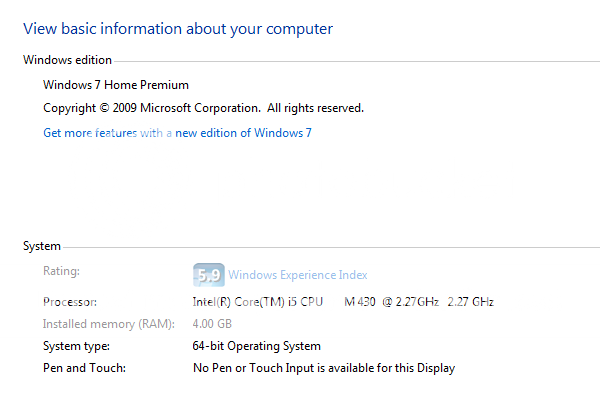The width and height of the screenshot is (600, 400).
Task: Click the Windows edition section header
Action: click(67, 60)
